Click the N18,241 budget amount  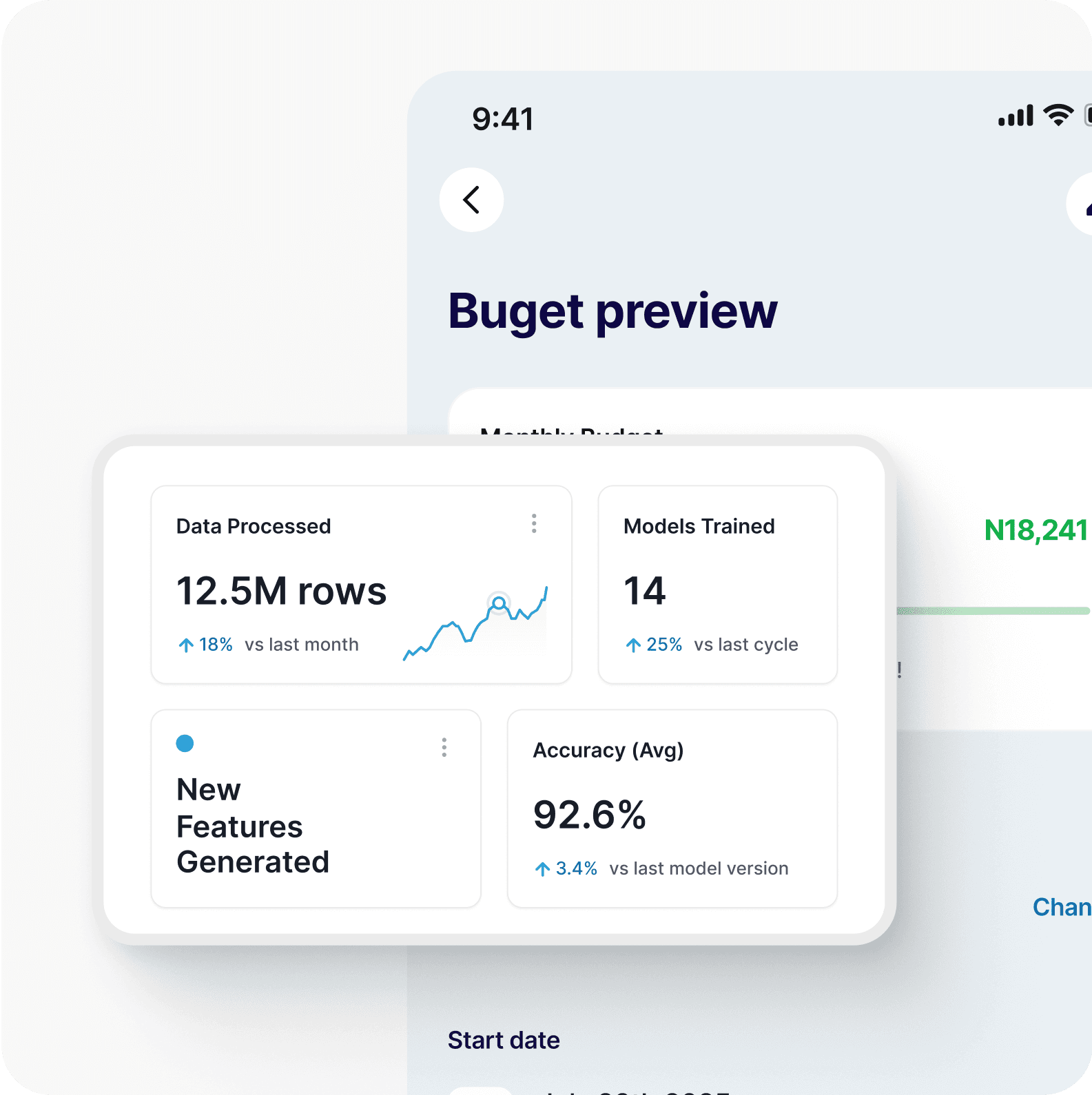coord(1036,530)
